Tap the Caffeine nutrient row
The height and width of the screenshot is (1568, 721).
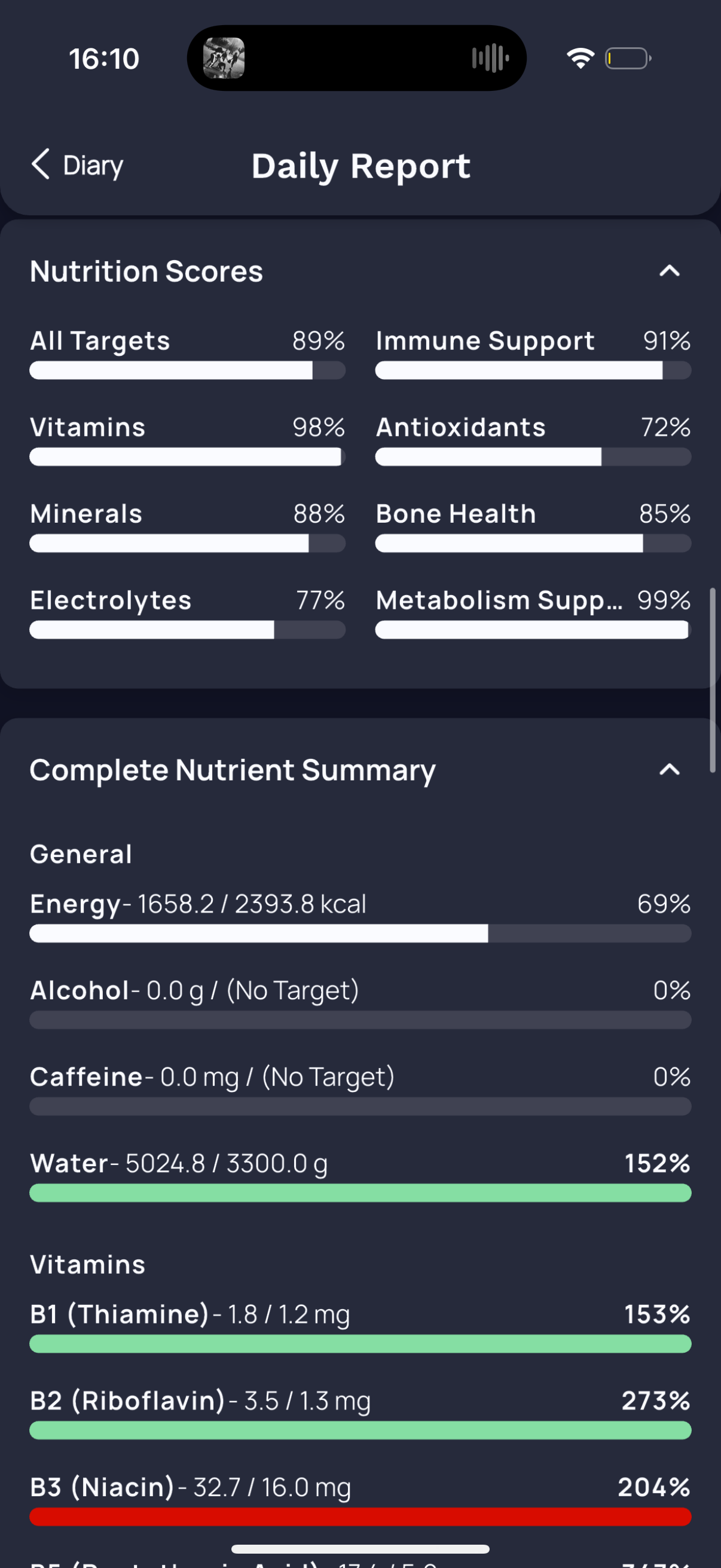click(360, 1089)
